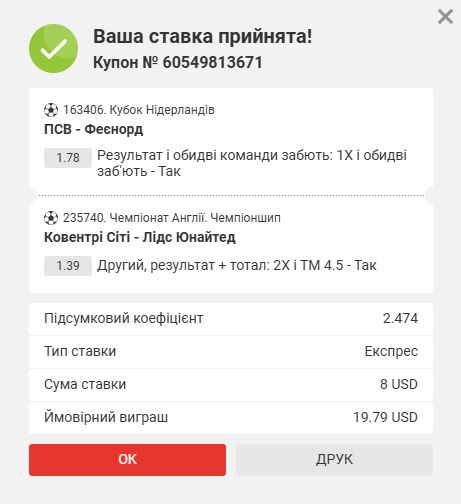
Task: Close the bet confirmation dialog
Action: point(445,17)
